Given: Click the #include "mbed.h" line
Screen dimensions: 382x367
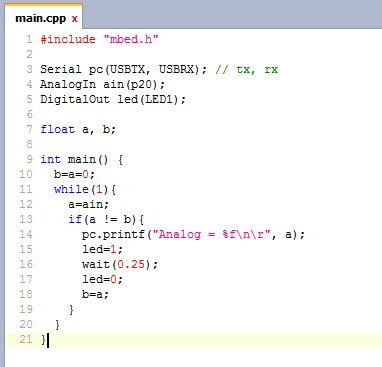Looking at the screenshot, I should 99,39.
